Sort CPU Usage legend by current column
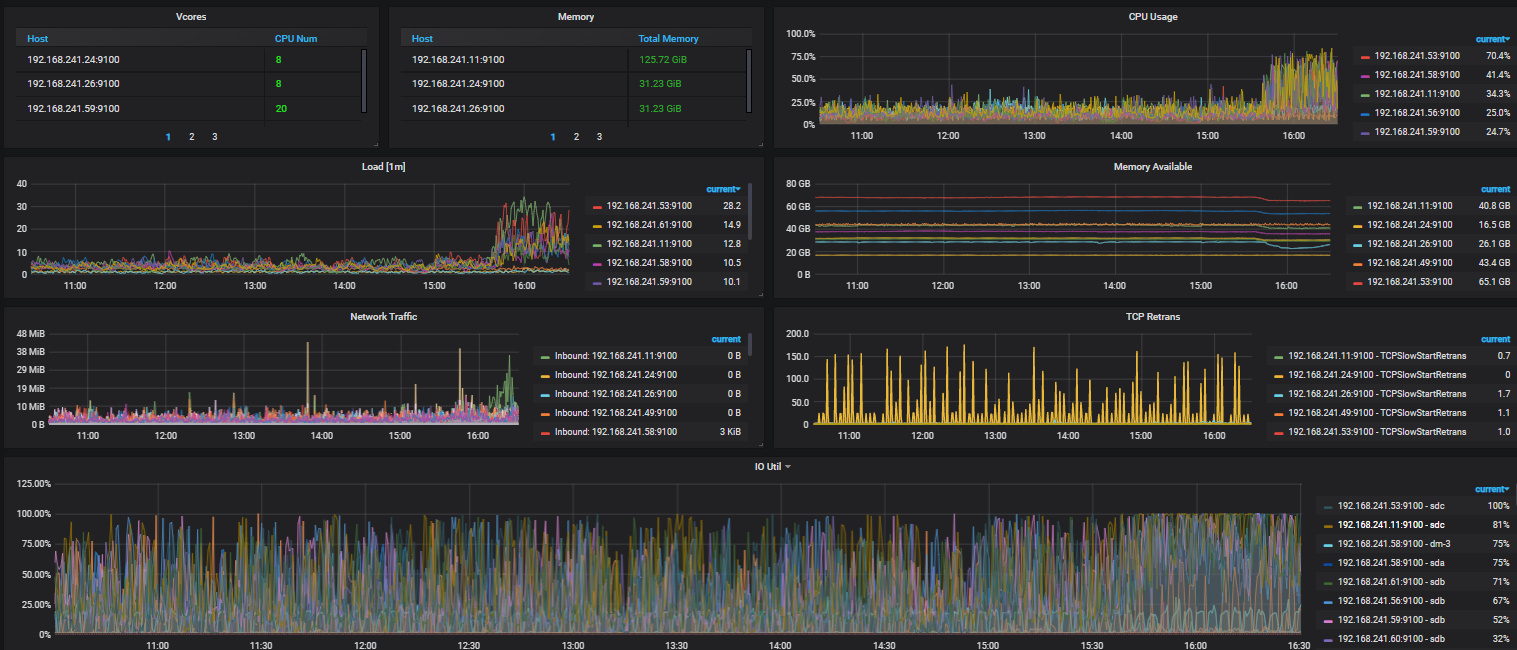The width and height of the screenshot is (1517, 650). point(1492,39)
